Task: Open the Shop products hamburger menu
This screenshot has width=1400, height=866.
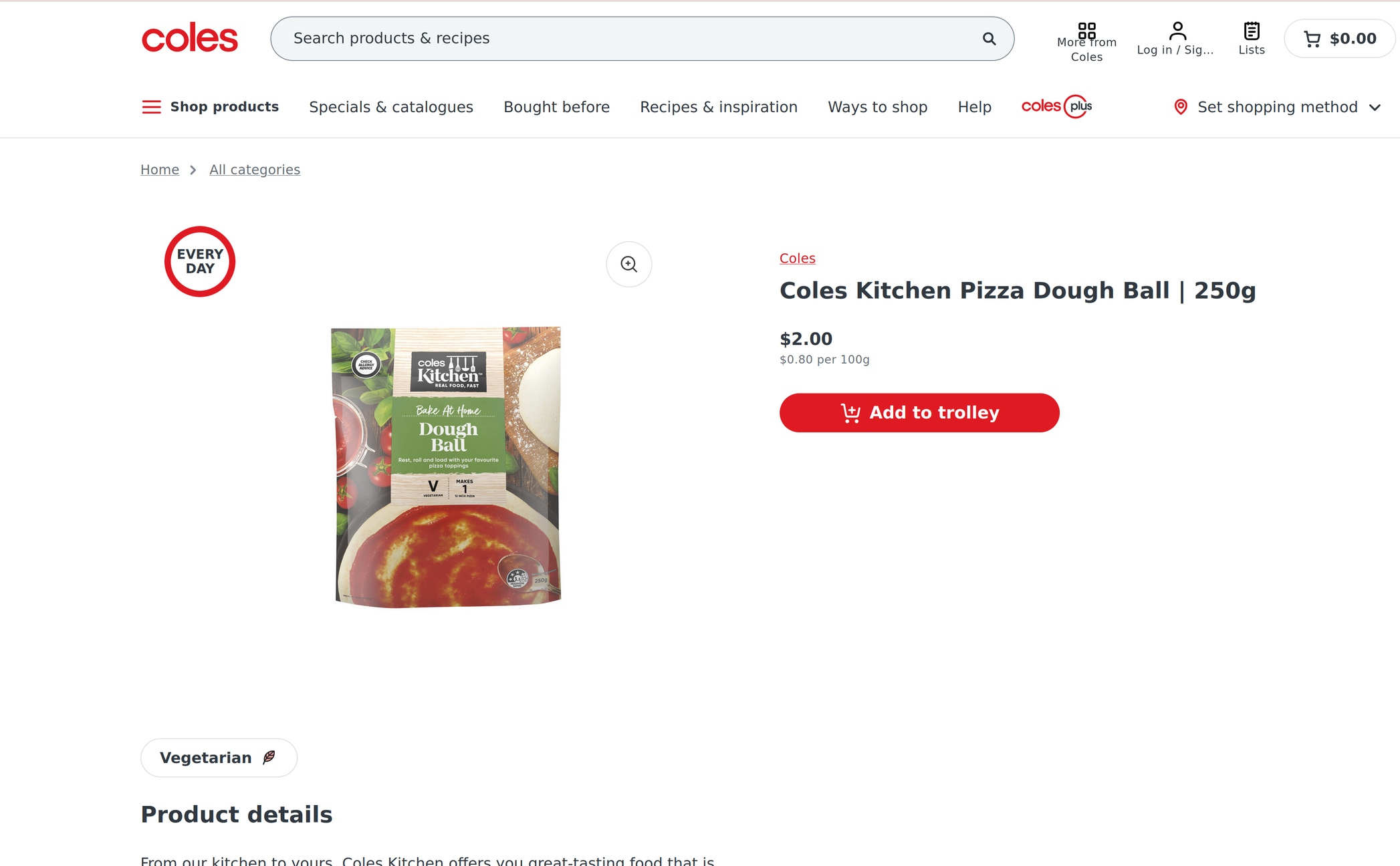Action: [x=152, y=107]
